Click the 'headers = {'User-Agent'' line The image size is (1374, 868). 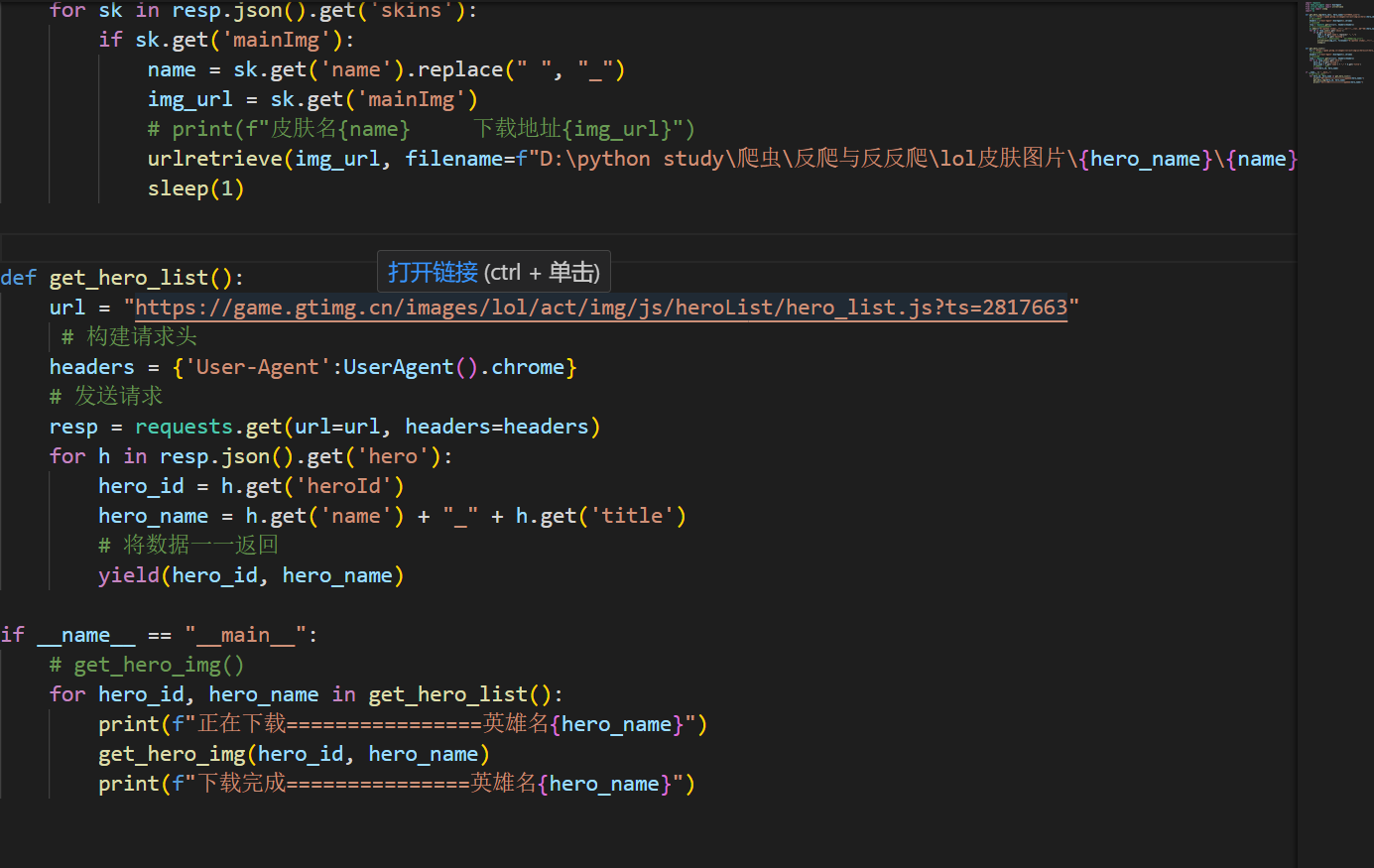click(313, 367)
